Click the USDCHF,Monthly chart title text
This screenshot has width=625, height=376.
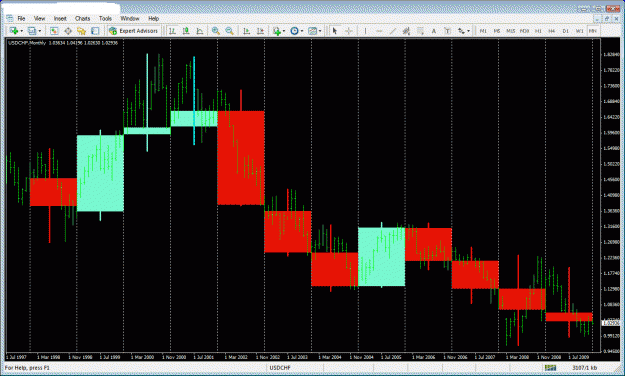point(27,43)
